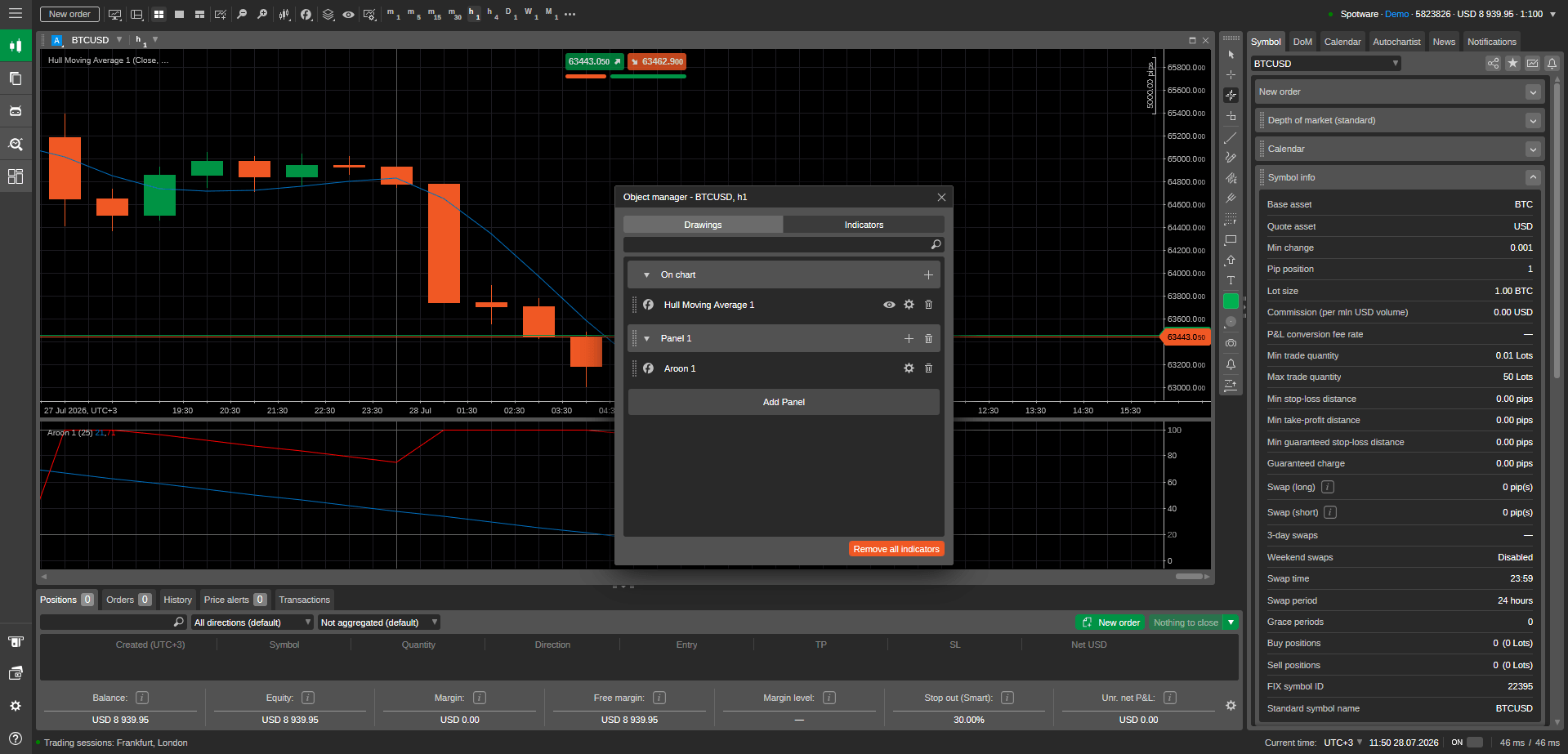Screen dimensions: 1568x754
Task: Expand Depth of market (standard) section
Action: tap(1533, 121)
